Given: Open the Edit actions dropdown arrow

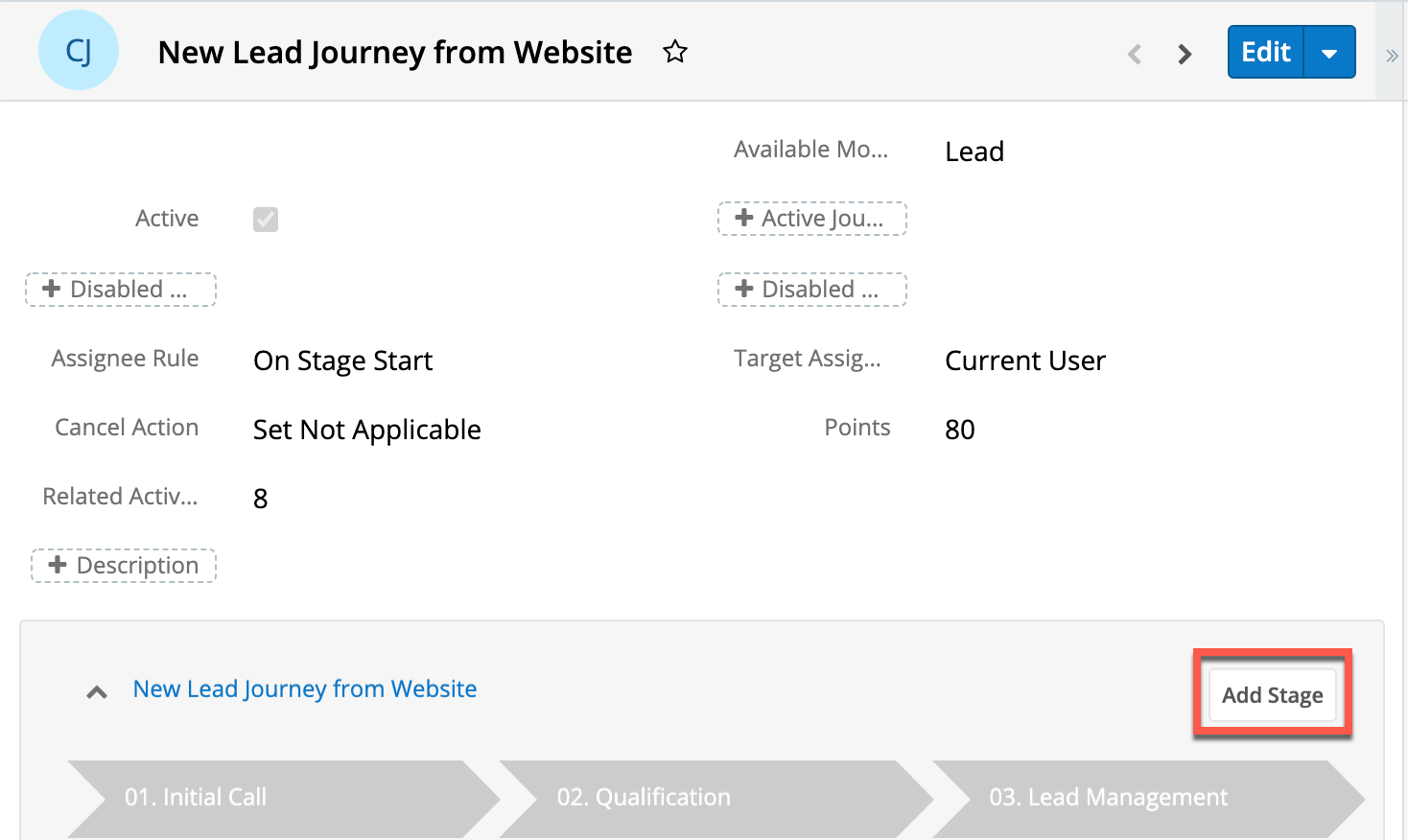Looking at the screenshot, I should pos(1329,53).
